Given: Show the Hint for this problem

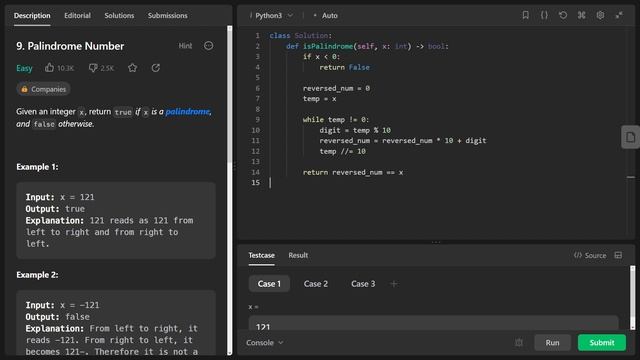Looking at the screenshot, I should click(185, 46).
